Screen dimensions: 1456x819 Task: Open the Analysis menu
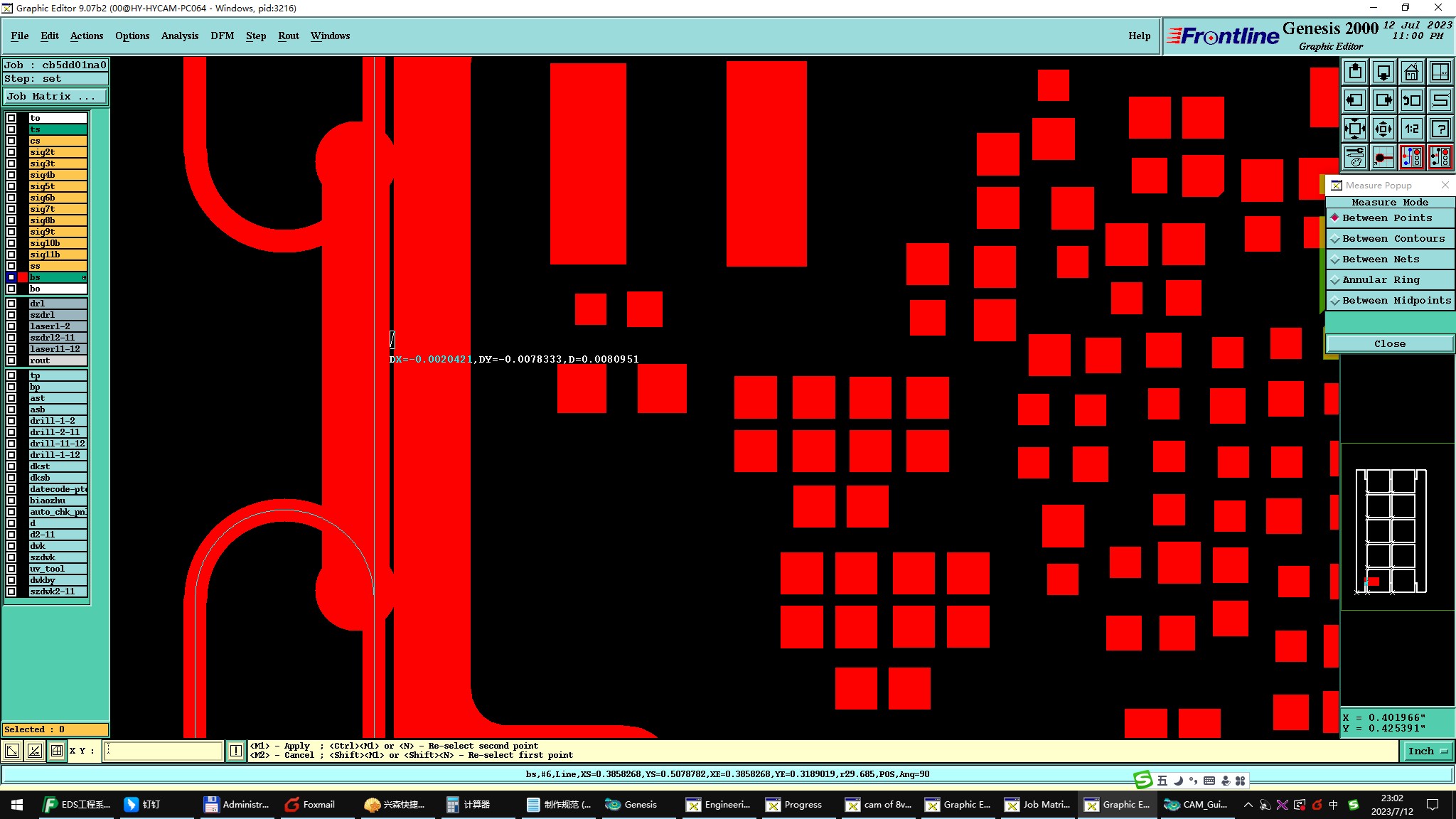point(179,36)
